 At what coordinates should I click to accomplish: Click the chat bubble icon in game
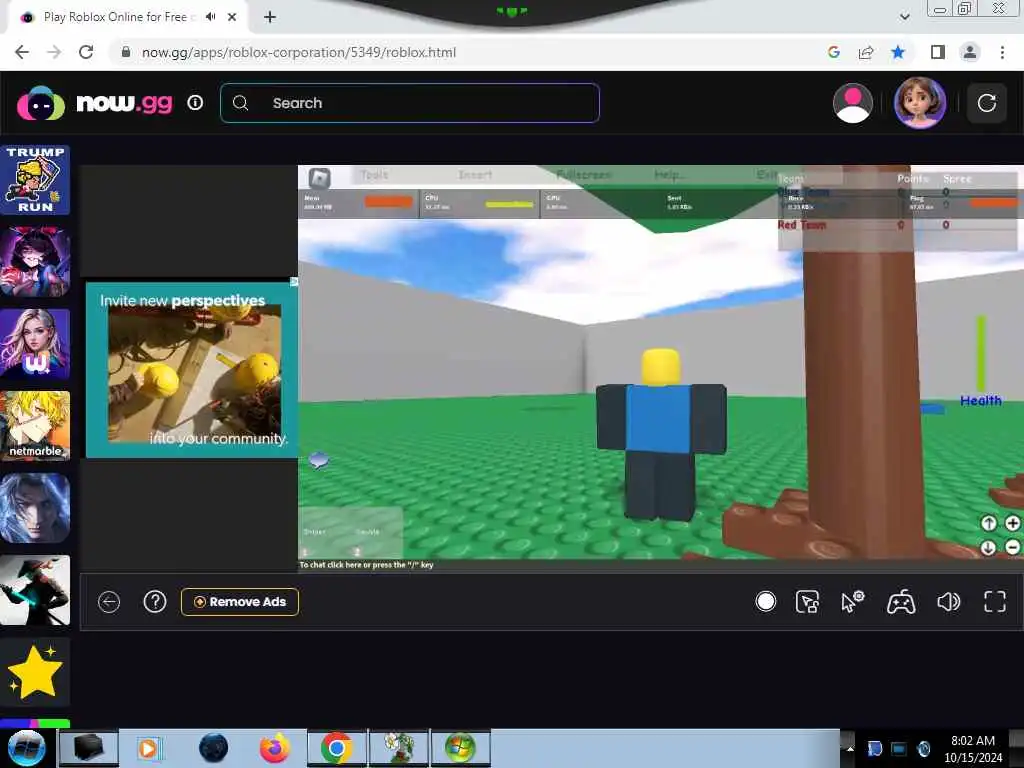click(x=319, y=460)
